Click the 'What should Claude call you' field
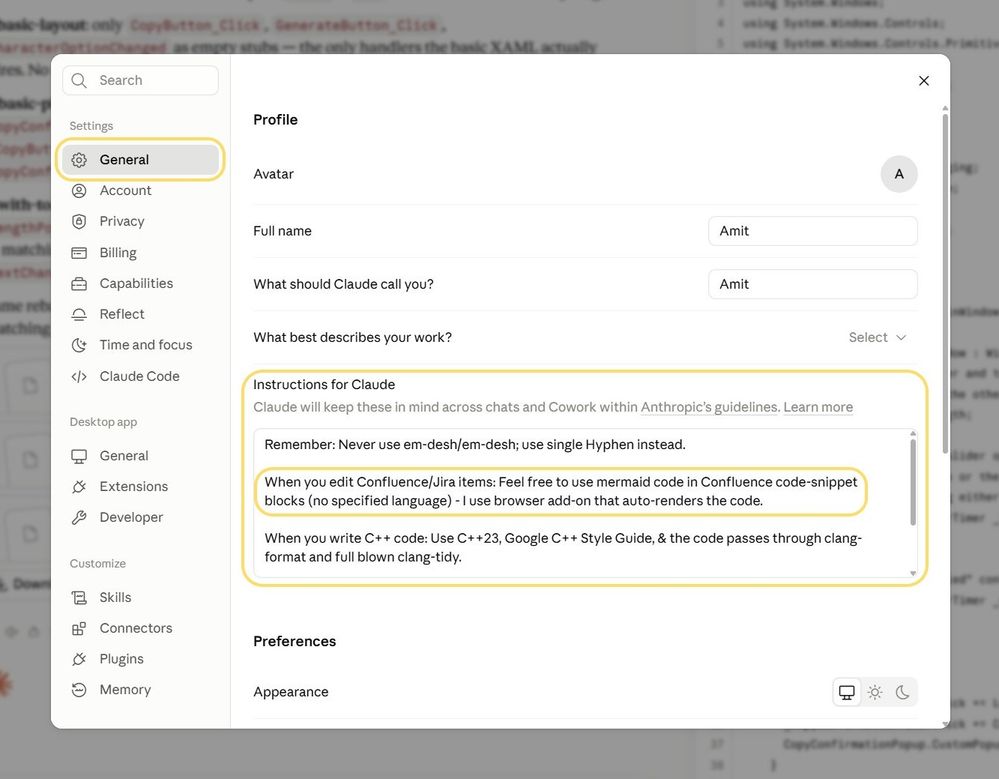 (812, 284)
